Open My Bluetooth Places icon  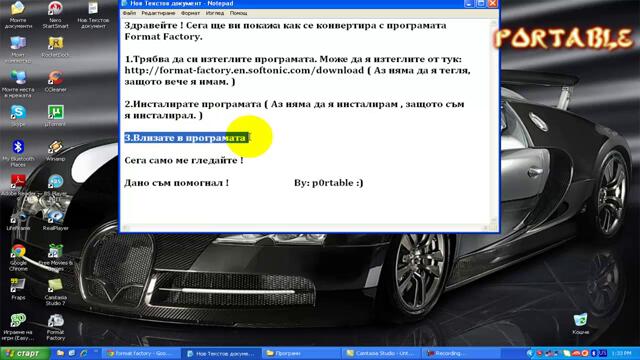click(x=18, y=153)
